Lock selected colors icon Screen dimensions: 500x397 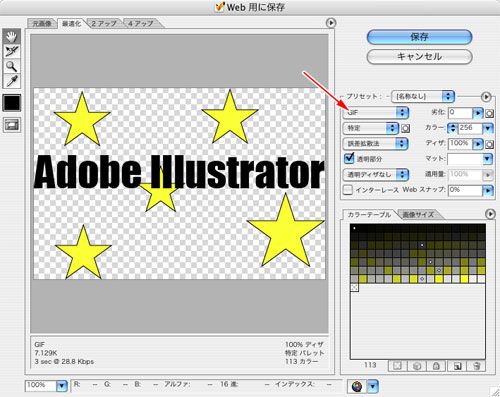tap(436, 366)
